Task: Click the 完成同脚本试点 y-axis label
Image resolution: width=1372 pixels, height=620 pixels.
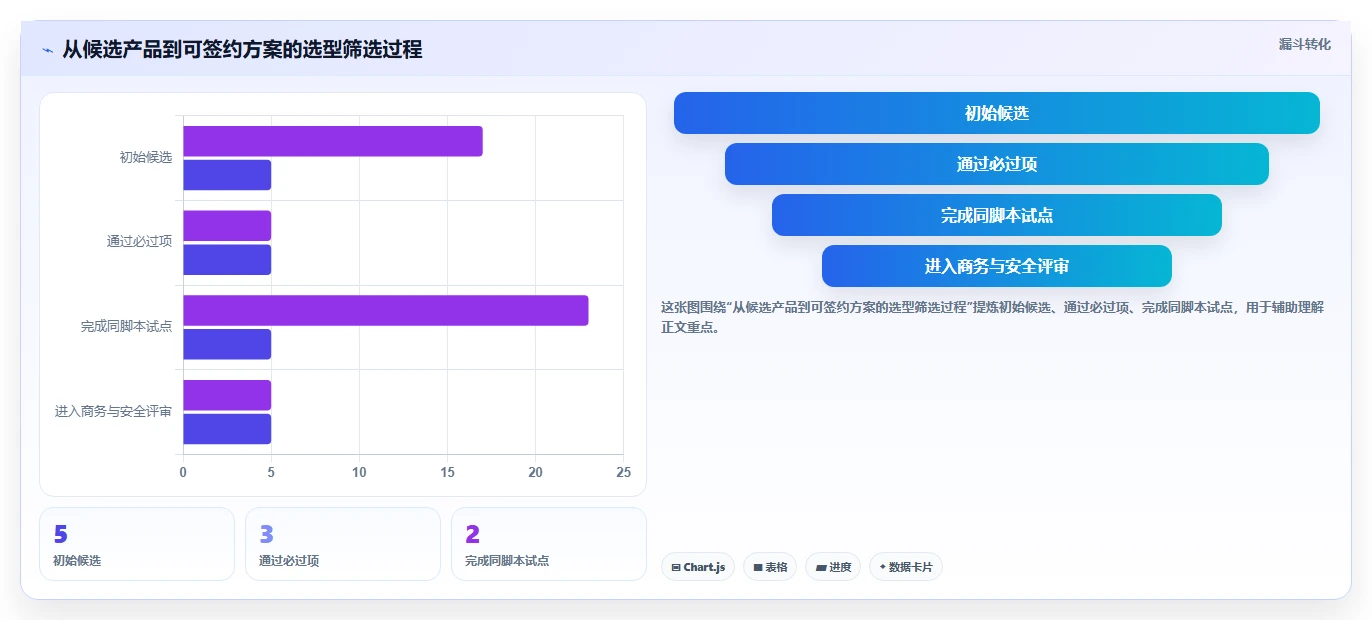Action: [127, 327]
